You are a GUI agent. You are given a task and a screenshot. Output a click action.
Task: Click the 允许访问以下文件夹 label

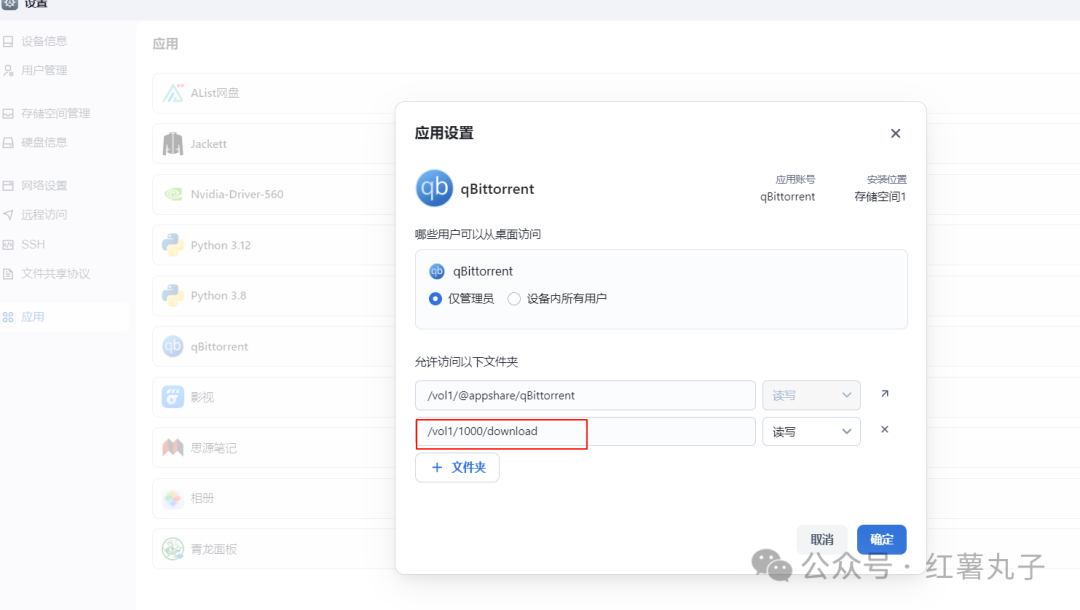click(466, 362)
